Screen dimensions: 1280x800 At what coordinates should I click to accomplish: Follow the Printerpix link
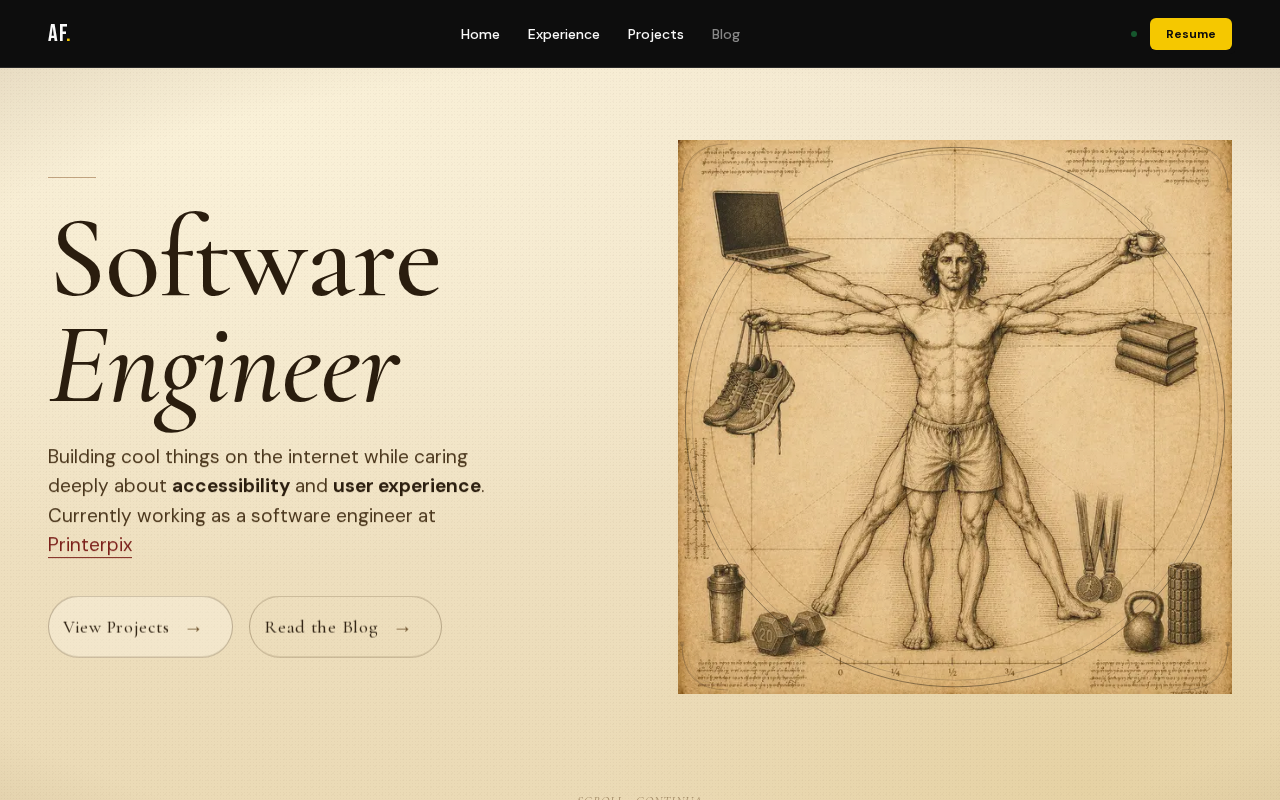pyautogui.click(x=90, y=545)
